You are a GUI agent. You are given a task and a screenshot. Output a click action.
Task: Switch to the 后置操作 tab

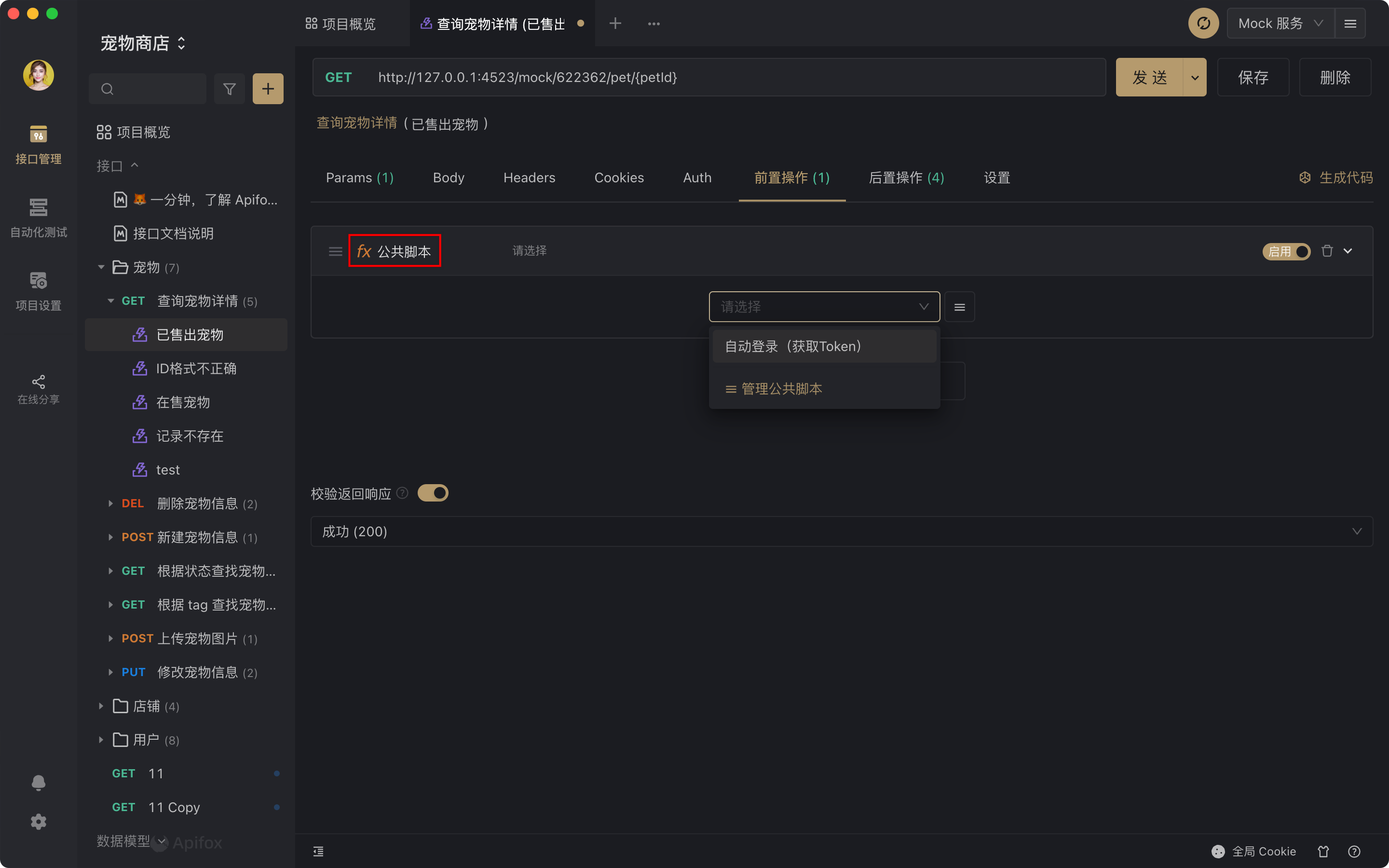click(x=906, y=178)
